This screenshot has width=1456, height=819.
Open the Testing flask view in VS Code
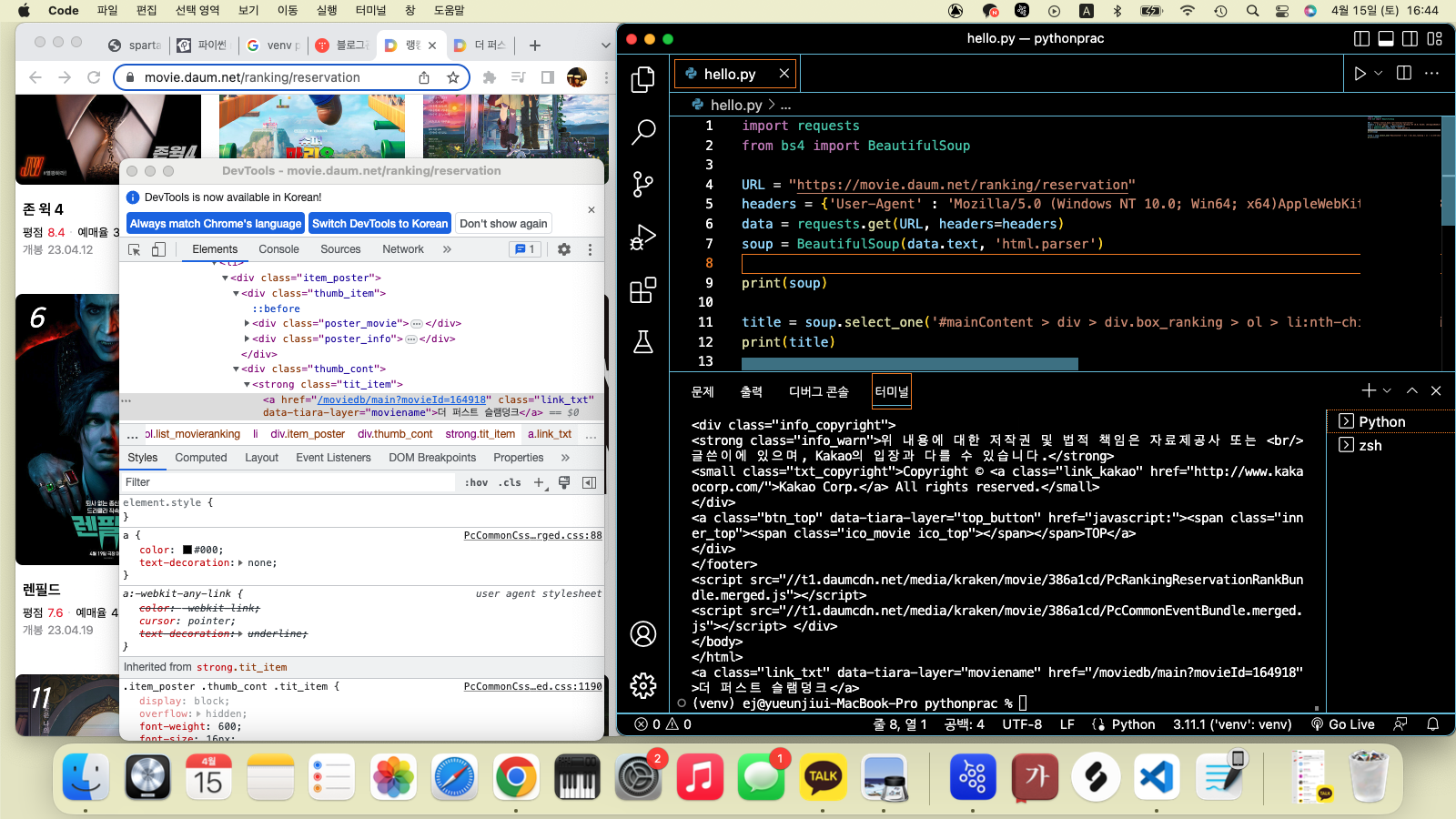point(643,342)
